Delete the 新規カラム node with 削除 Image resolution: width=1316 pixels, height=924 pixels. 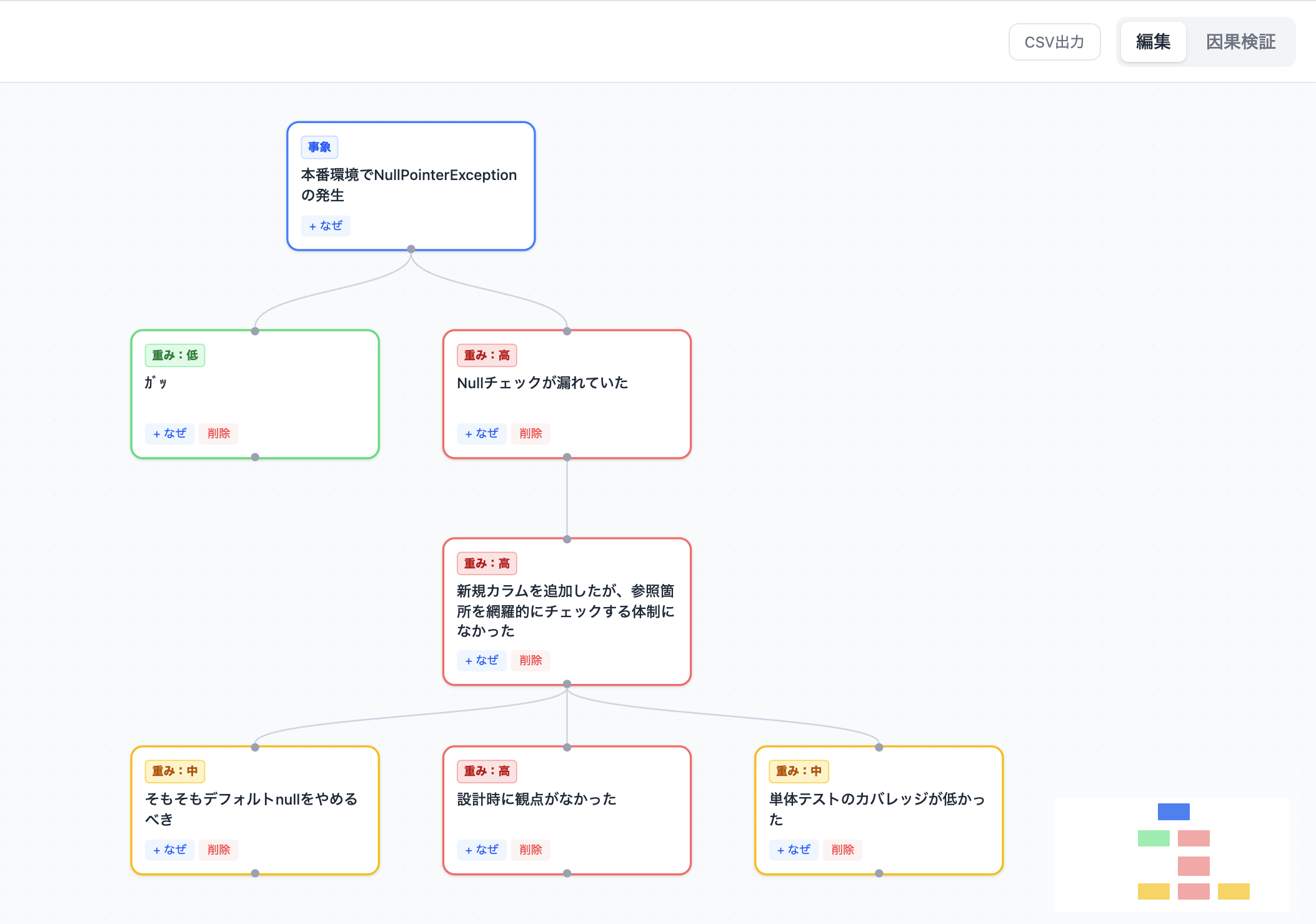click(x=530, y=660)
